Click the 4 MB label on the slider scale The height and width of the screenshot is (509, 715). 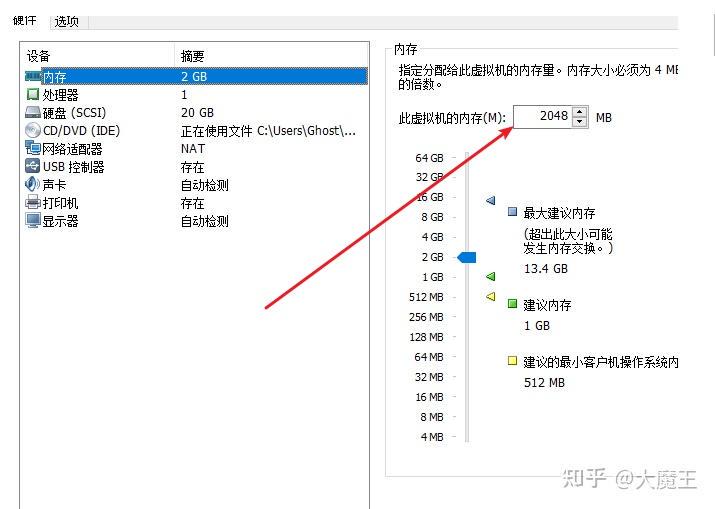432,437
